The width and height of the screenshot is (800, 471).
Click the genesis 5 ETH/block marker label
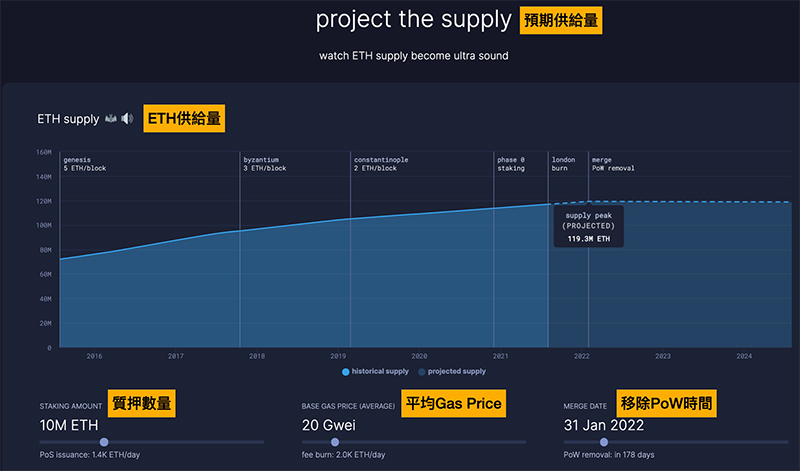point(85,164)
